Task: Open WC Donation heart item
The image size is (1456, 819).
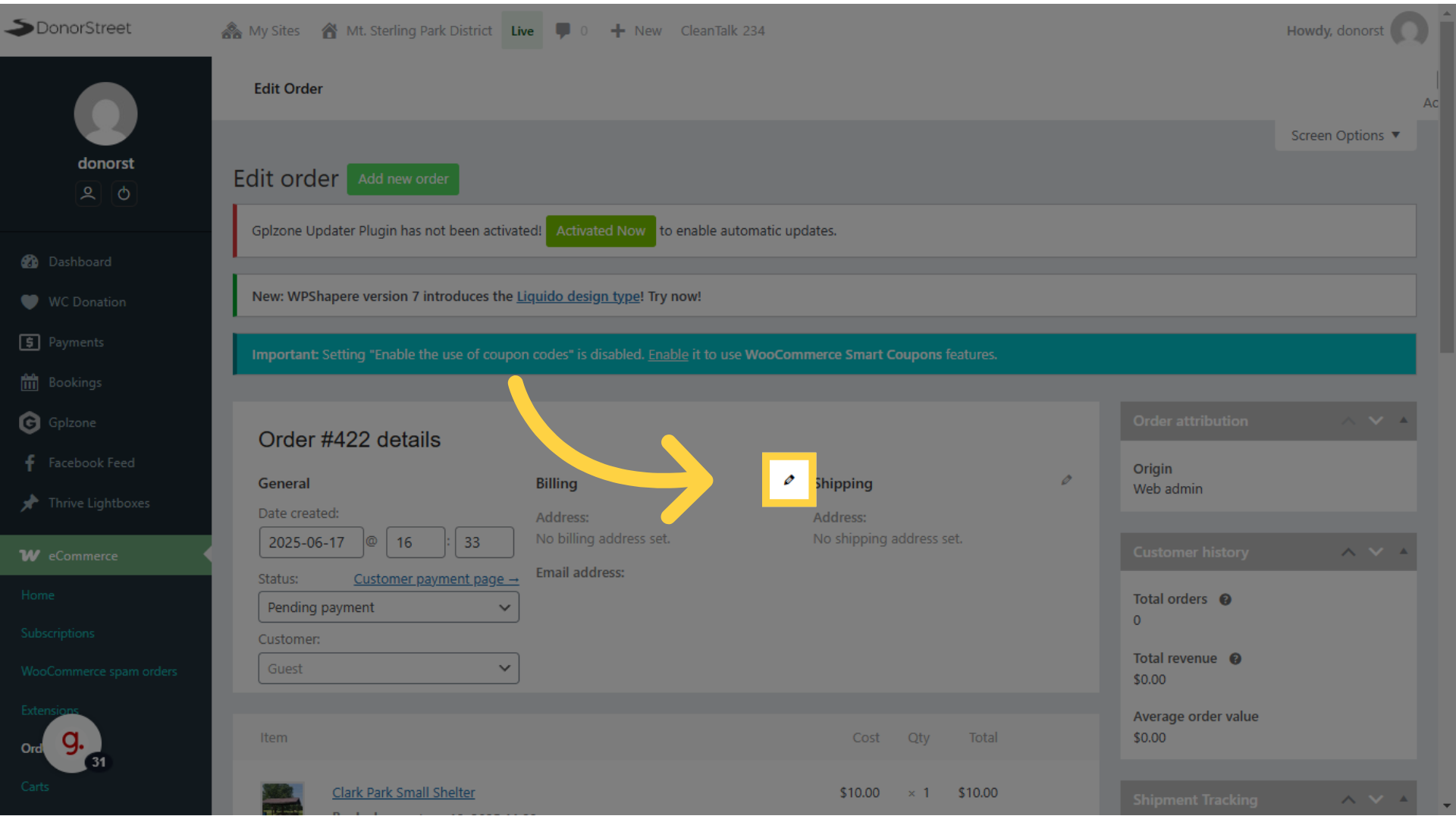Action: click(x=87, y=302)
